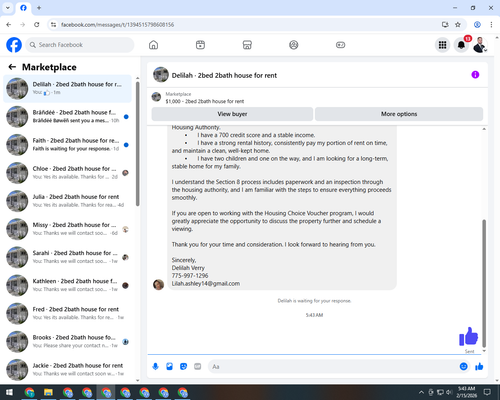
Task: Choose a sticker icon
Action: (183, 367)
